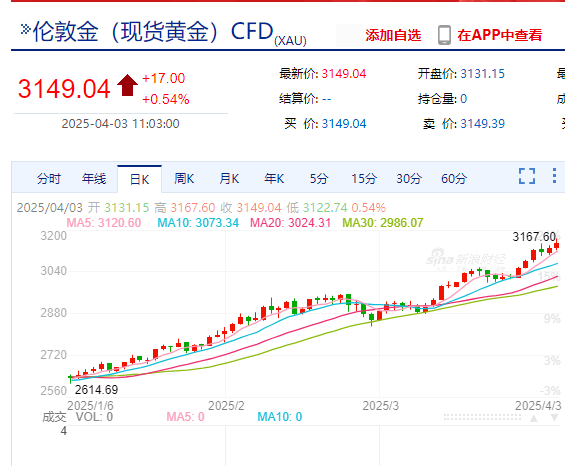565x466 pixels.
Task: Click the 开盘价 3131.15 value
Action: coord(482,74)
